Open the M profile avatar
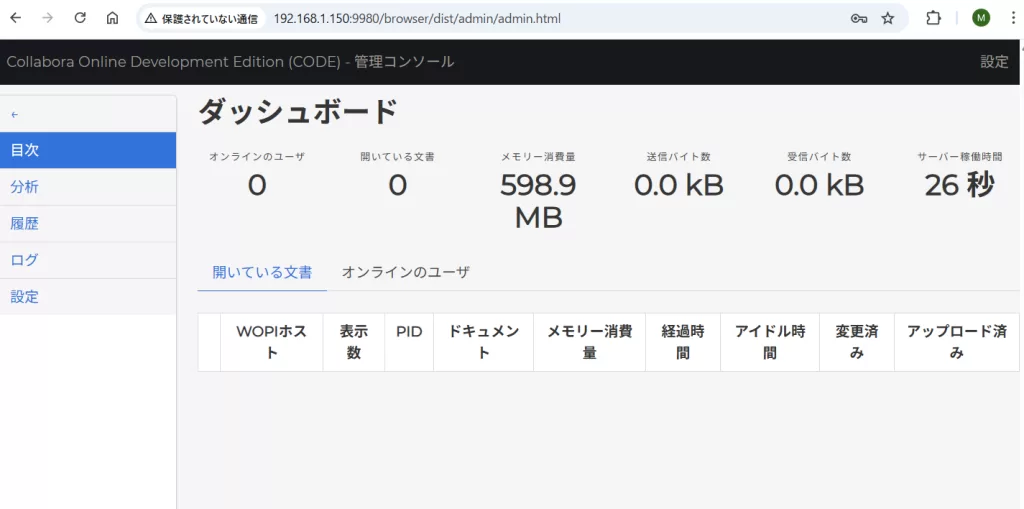Image resolution: width=1024 pixels, height=509 pixels. [981, 18]
